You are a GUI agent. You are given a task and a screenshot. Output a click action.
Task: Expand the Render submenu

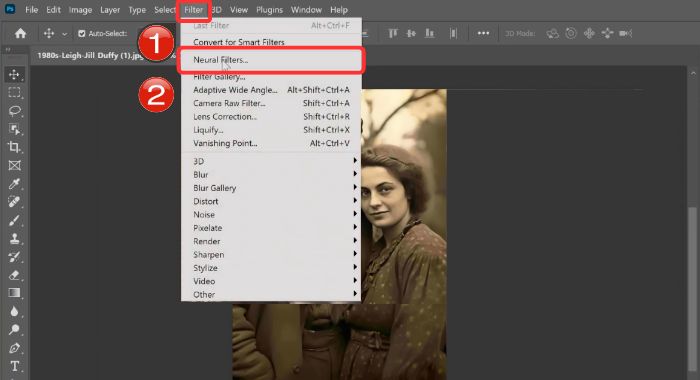coord(271,242)
